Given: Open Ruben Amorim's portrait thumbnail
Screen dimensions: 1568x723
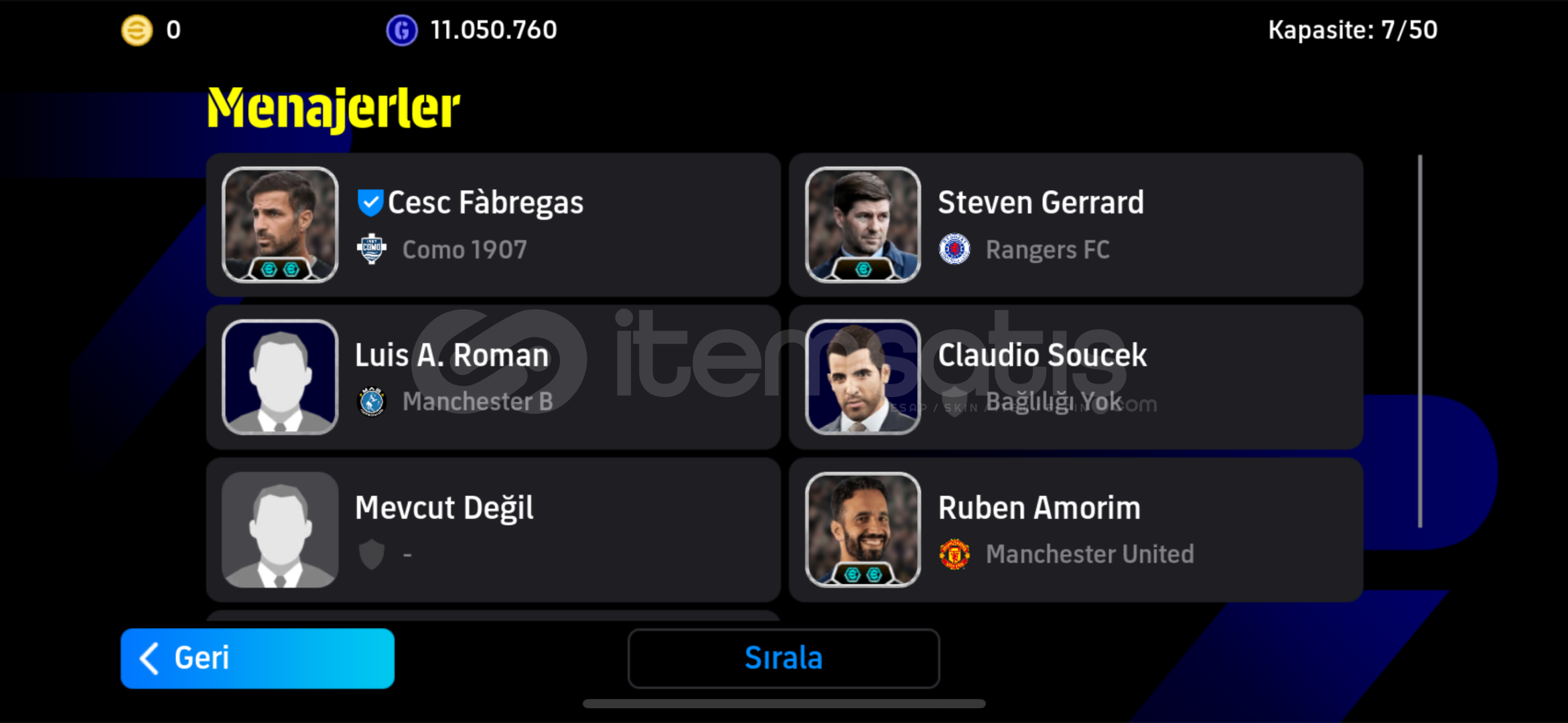Looking at the screenshot, I should point(863,530).
